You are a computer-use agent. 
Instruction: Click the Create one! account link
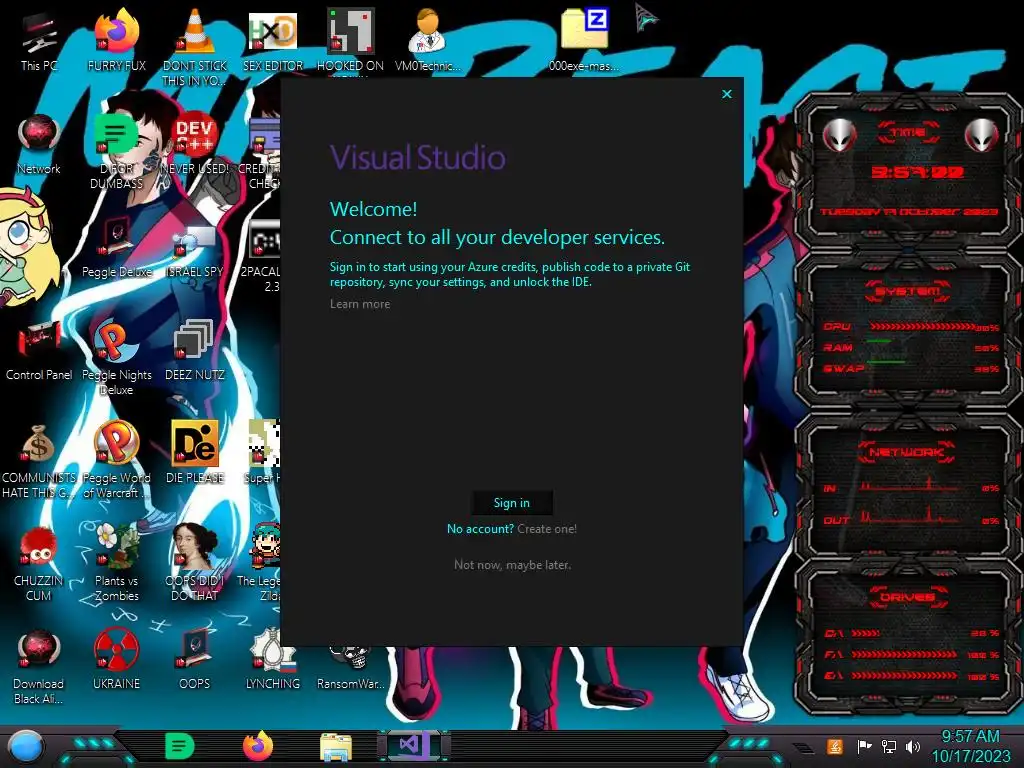[x=547, y=529]
